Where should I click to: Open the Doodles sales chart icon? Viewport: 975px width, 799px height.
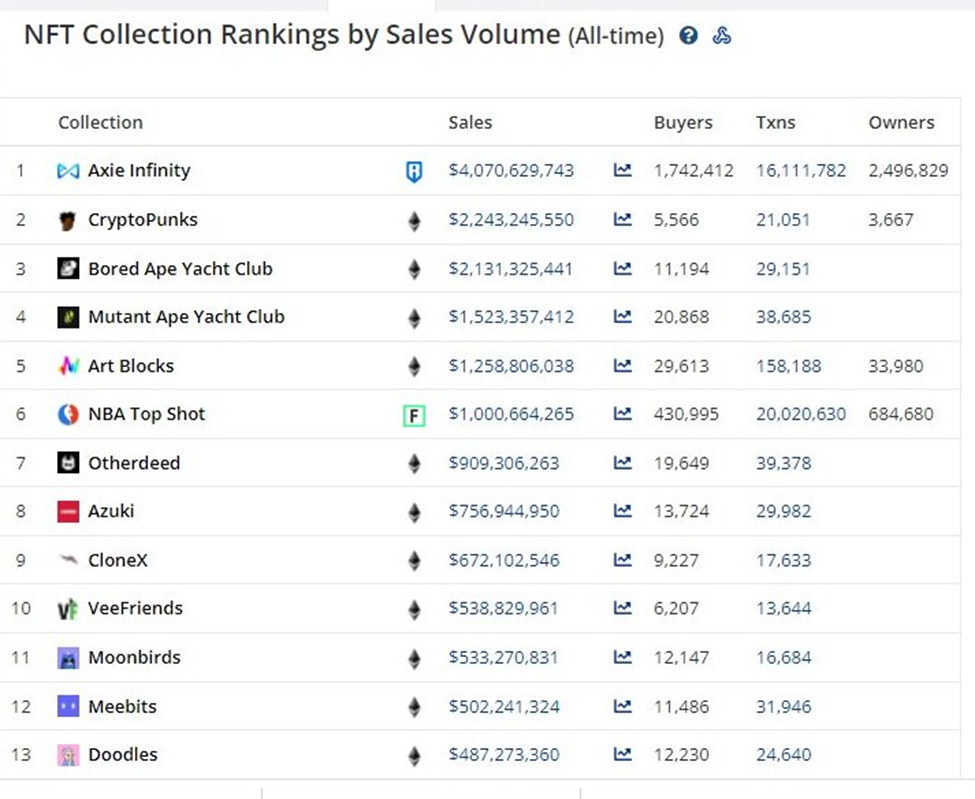622,755
